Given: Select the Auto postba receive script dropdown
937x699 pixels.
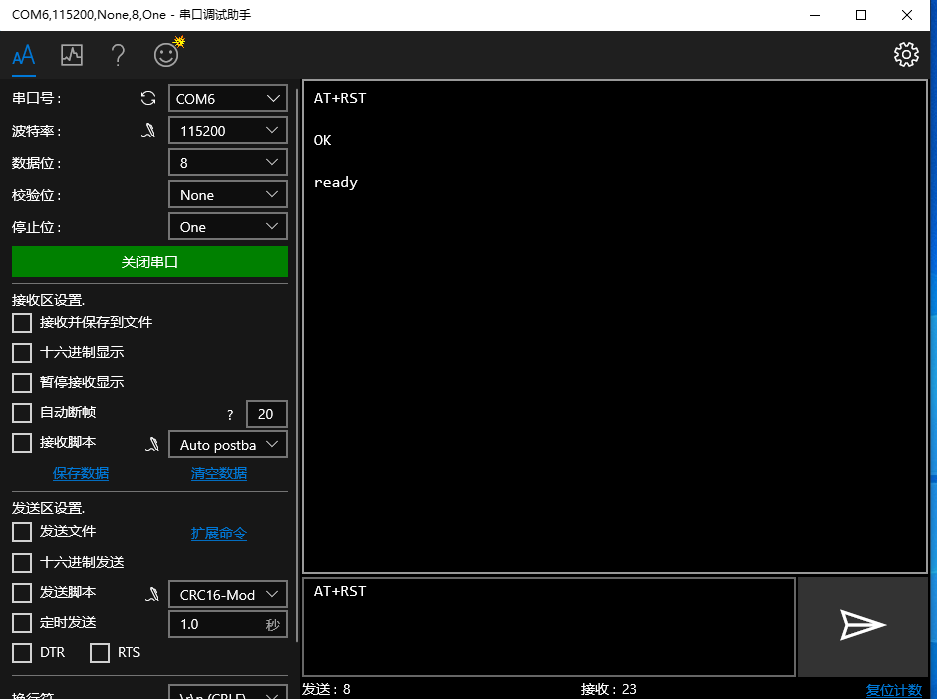Looking at the screenshot, I should (x=227, y=444).
